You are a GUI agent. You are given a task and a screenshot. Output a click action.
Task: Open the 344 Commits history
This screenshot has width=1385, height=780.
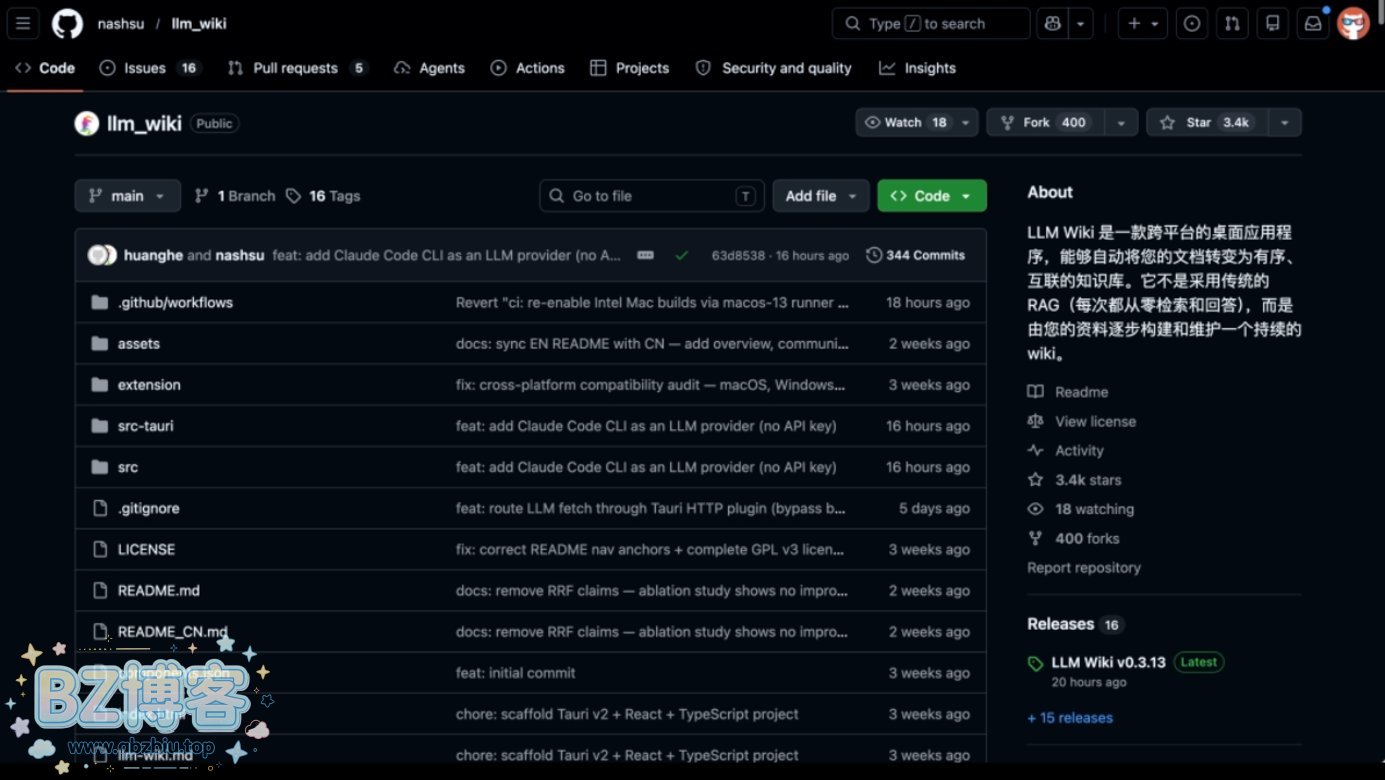coord(915,255)
